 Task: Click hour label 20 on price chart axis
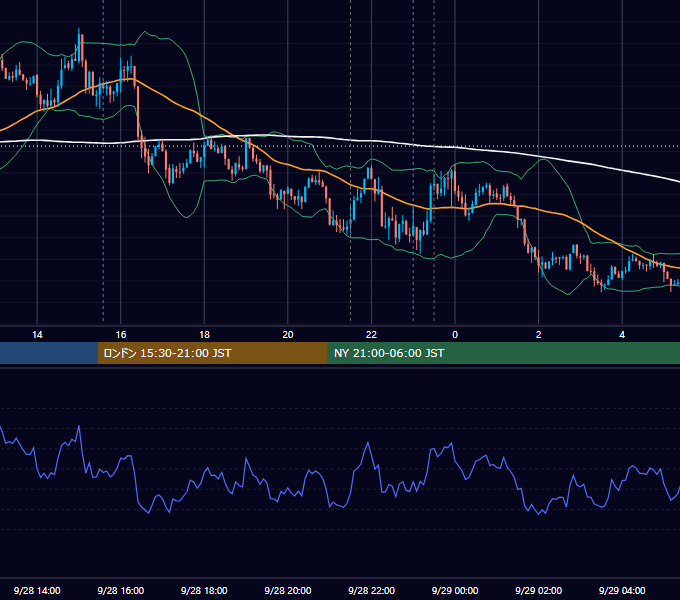pyautogui.click(x=288, y=335)
